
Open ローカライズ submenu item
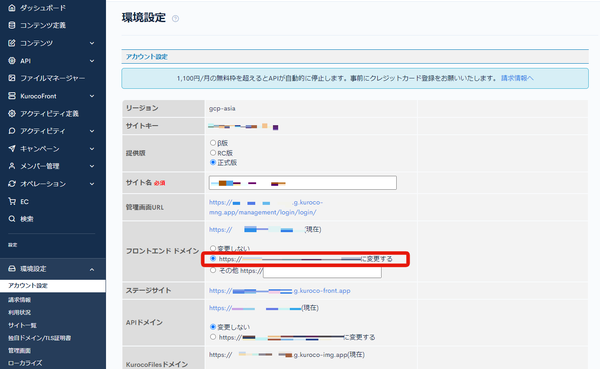click(x=25, y=363)
